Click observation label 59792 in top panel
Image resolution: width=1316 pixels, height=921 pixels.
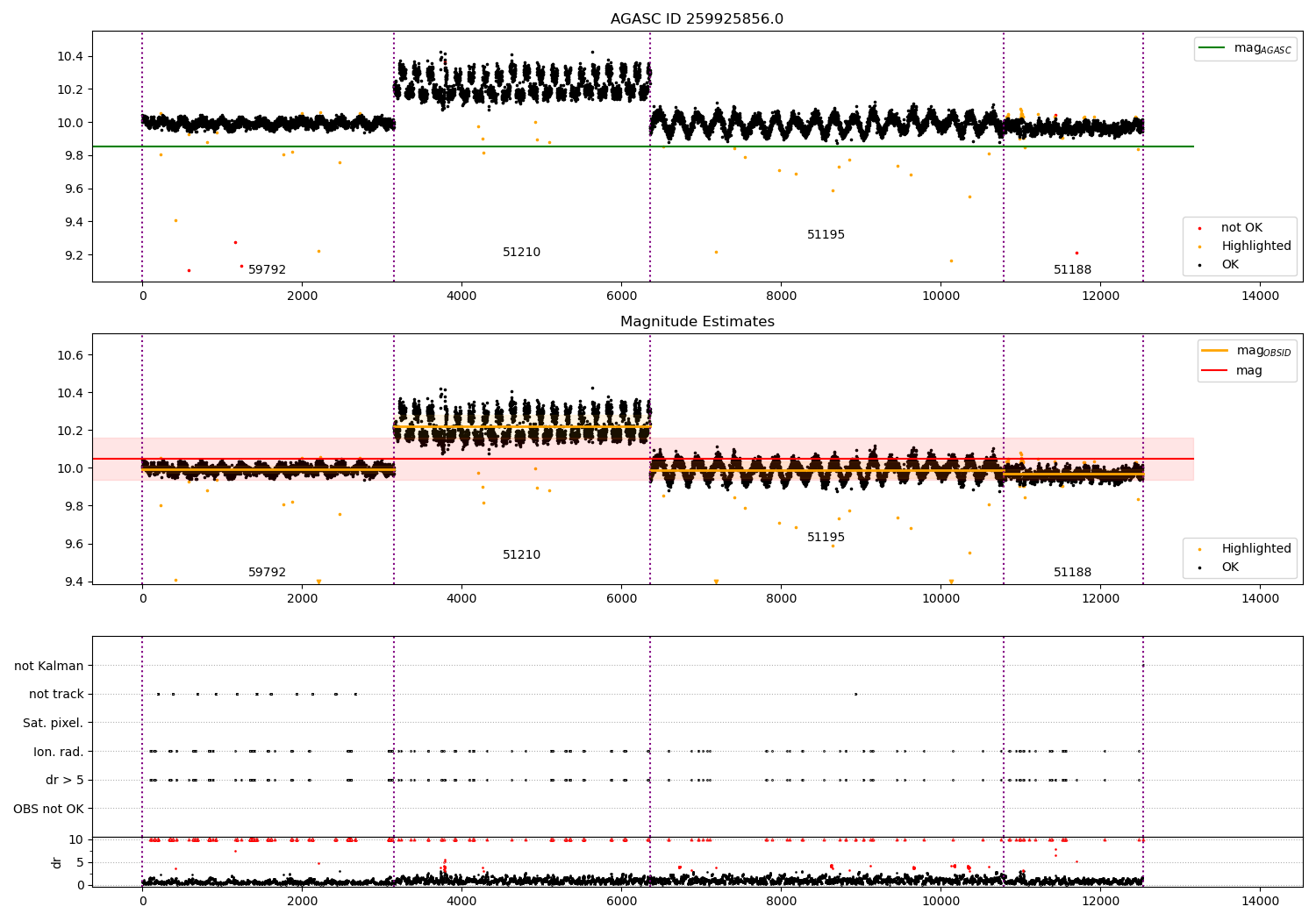click(x=267, y=270)
